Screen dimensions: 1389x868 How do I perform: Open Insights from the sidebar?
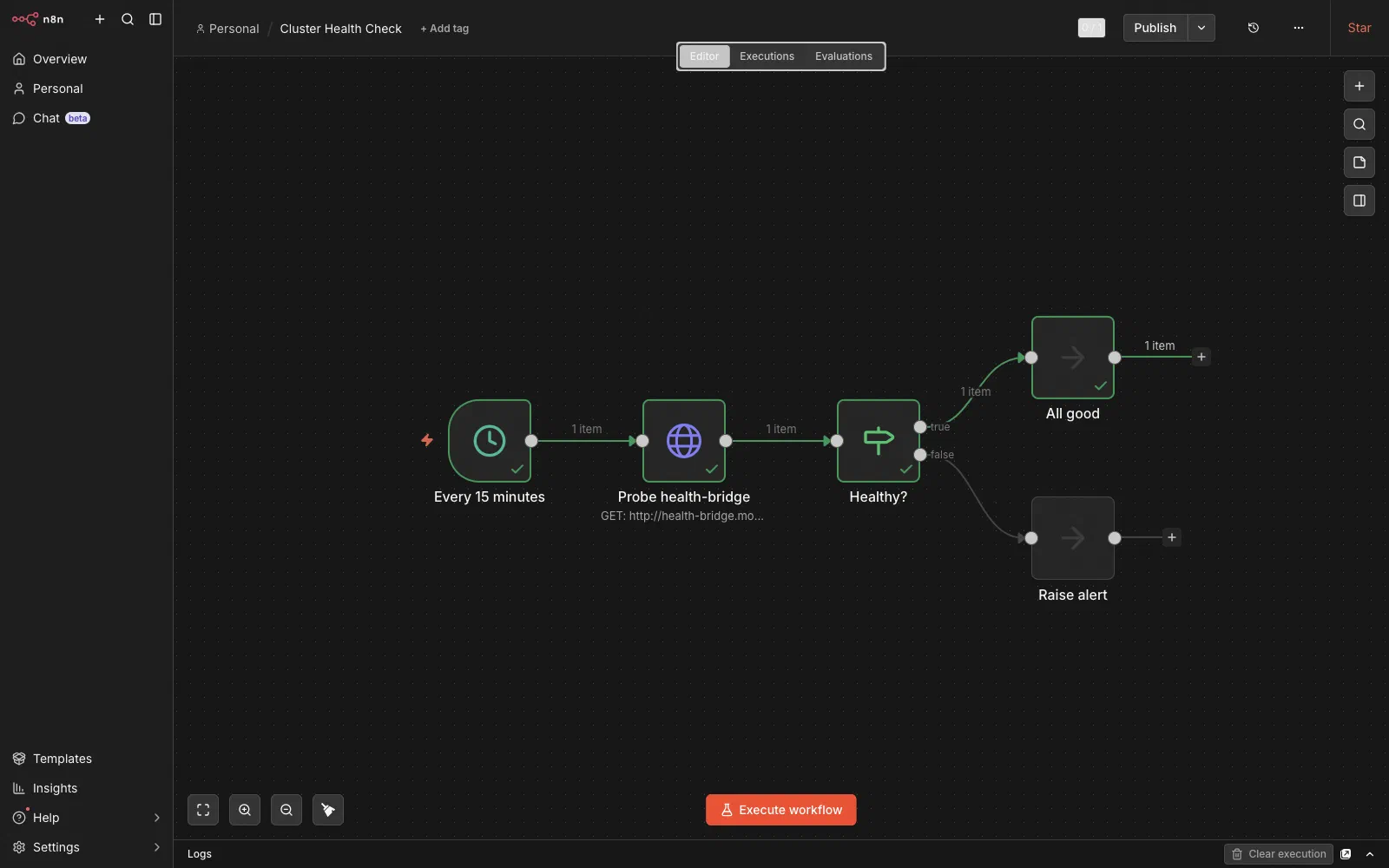point(86,788)
